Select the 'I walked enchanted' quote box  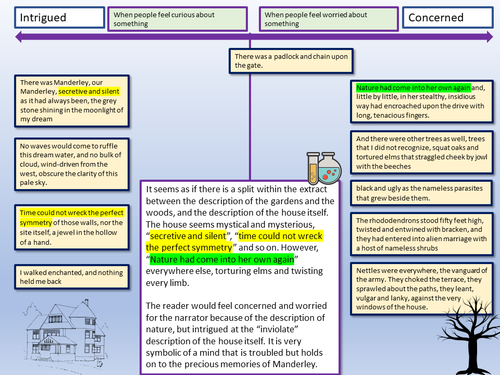click(72, 277)
